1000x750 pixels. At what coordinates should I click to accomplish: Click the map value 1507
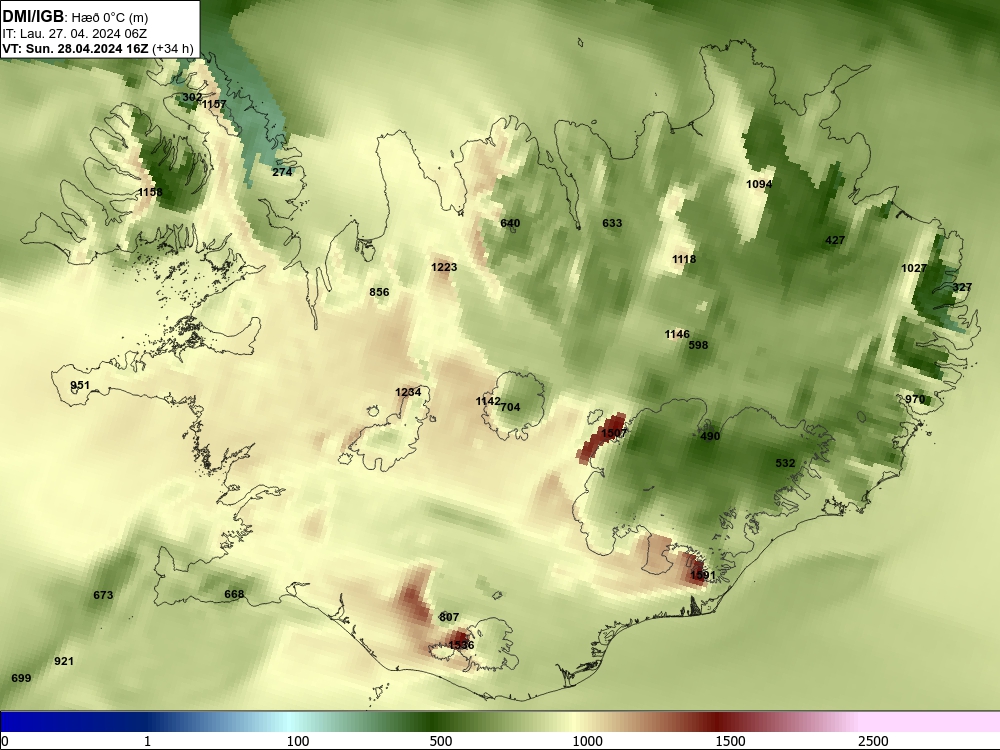(x=614, y=433)
